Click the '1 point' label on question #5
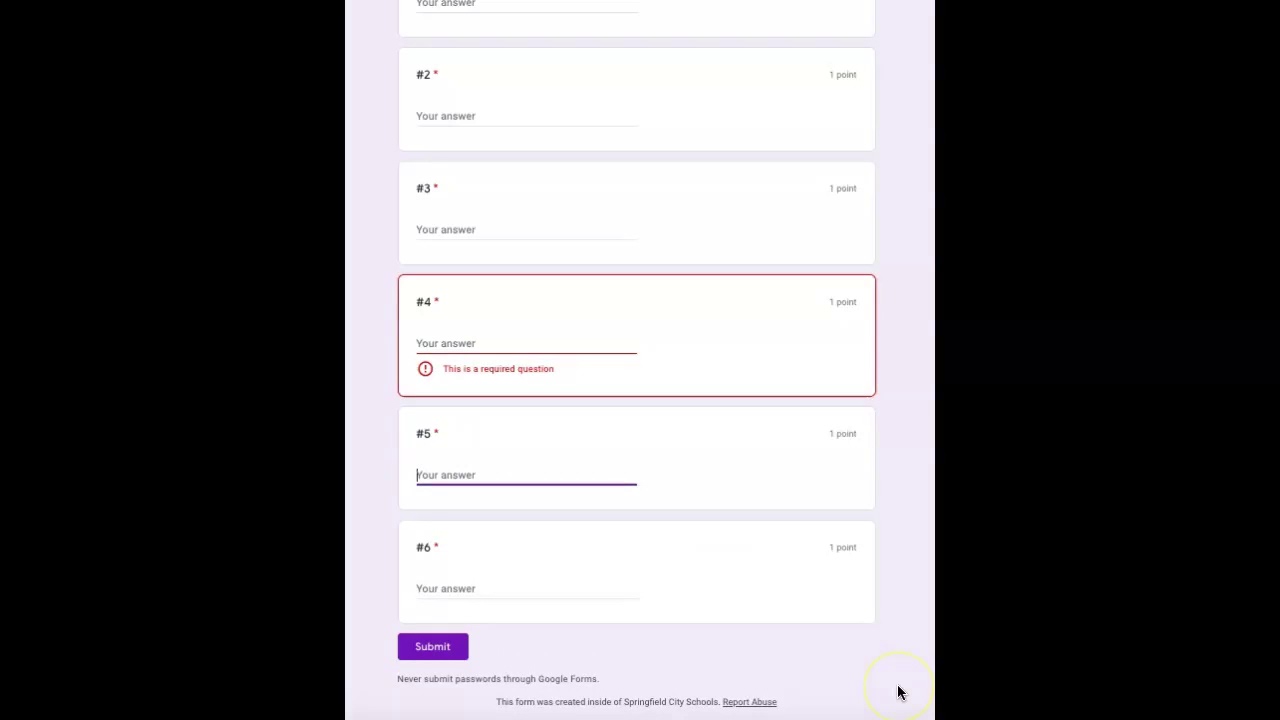The height and width of the screenshot is (720, 1280). [842, 434]
